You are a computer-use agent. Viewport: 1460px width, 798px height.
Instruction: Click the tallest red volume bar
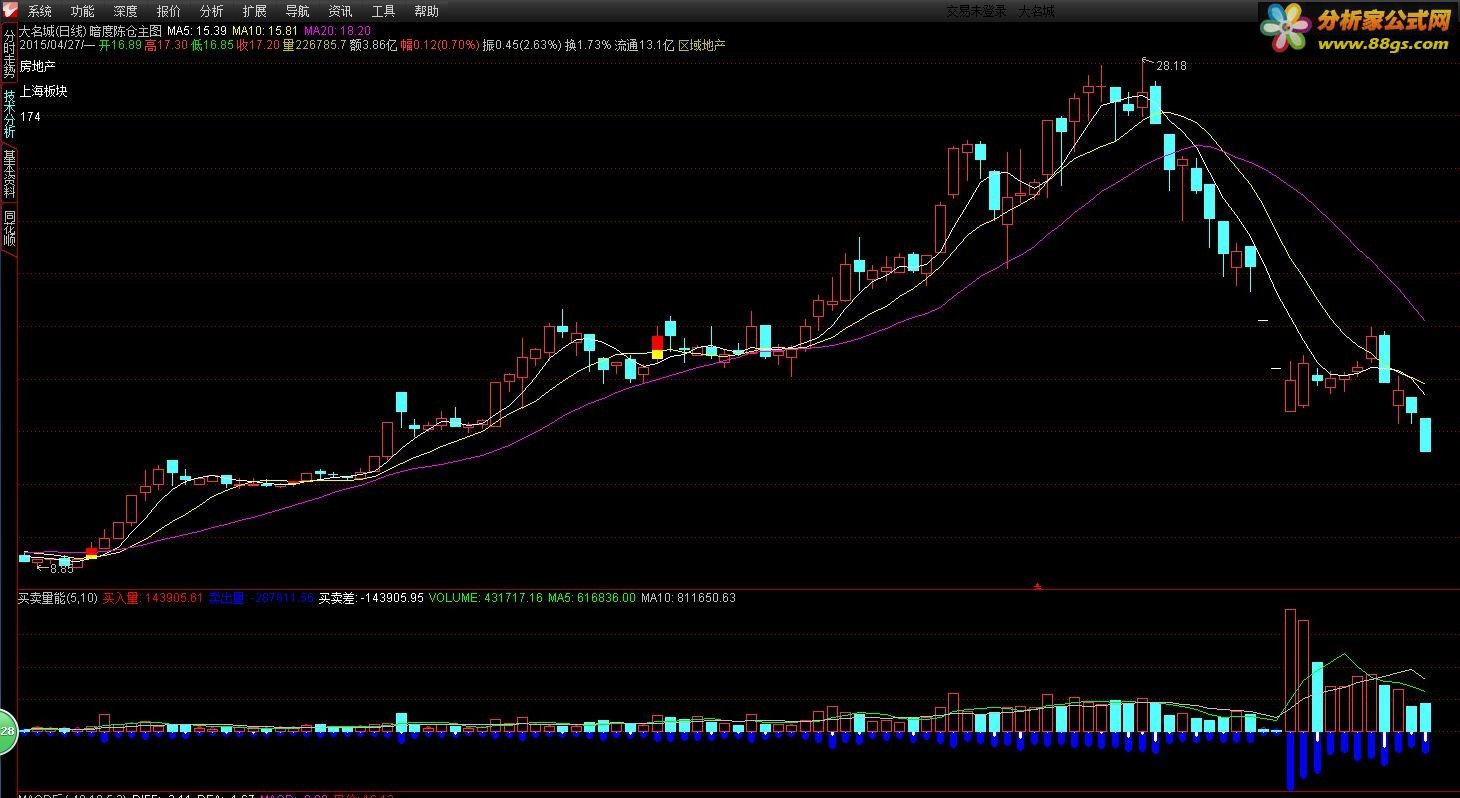1290,670
